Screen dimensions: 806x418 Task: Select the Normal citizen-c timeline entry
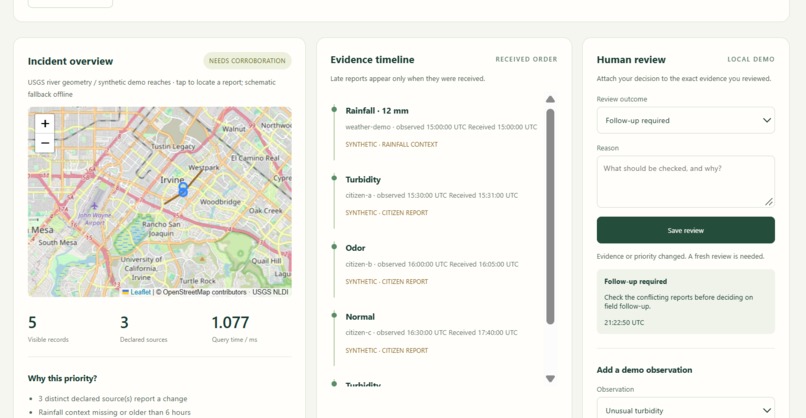(x=441, y=333)
